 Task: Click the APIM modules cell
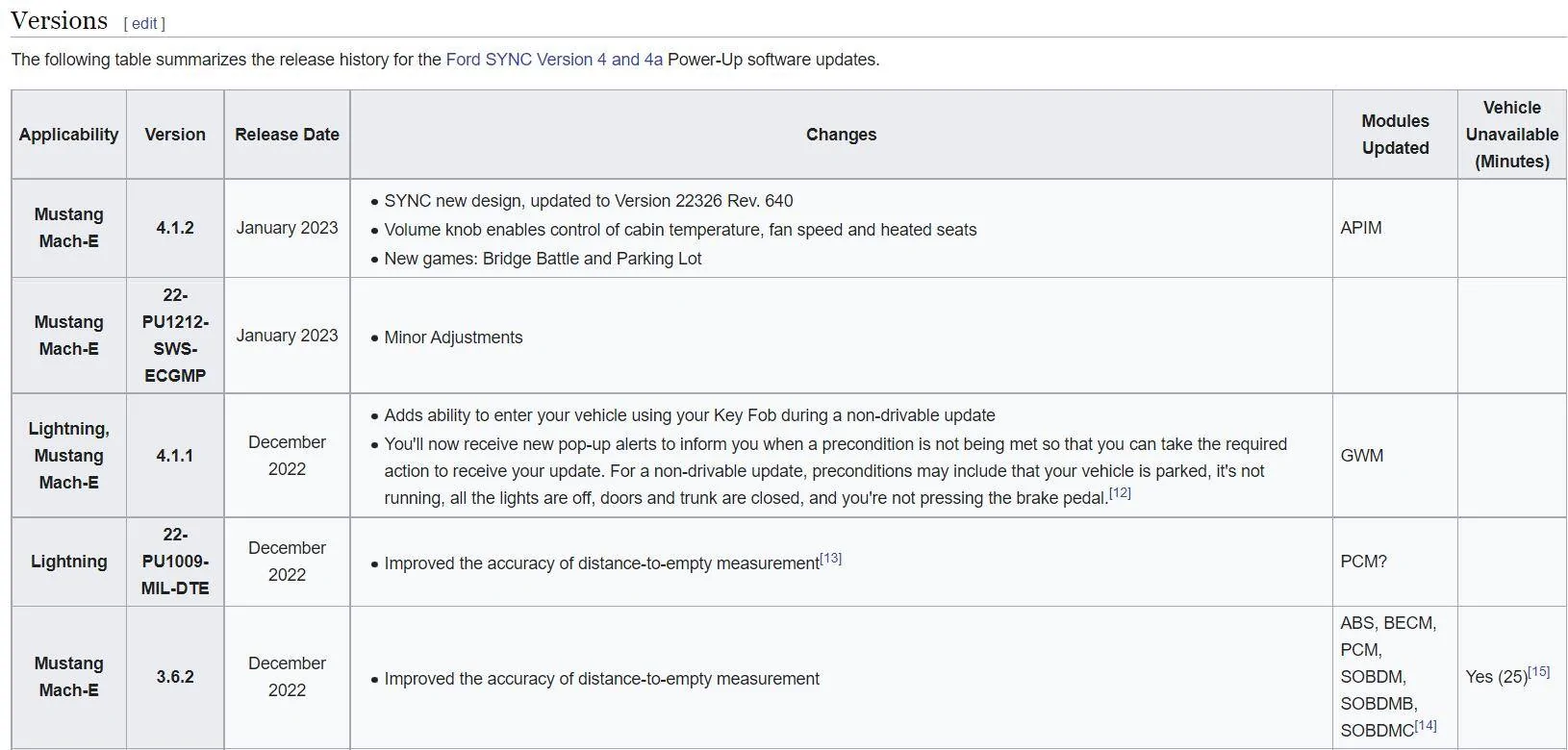(1395, 228)
